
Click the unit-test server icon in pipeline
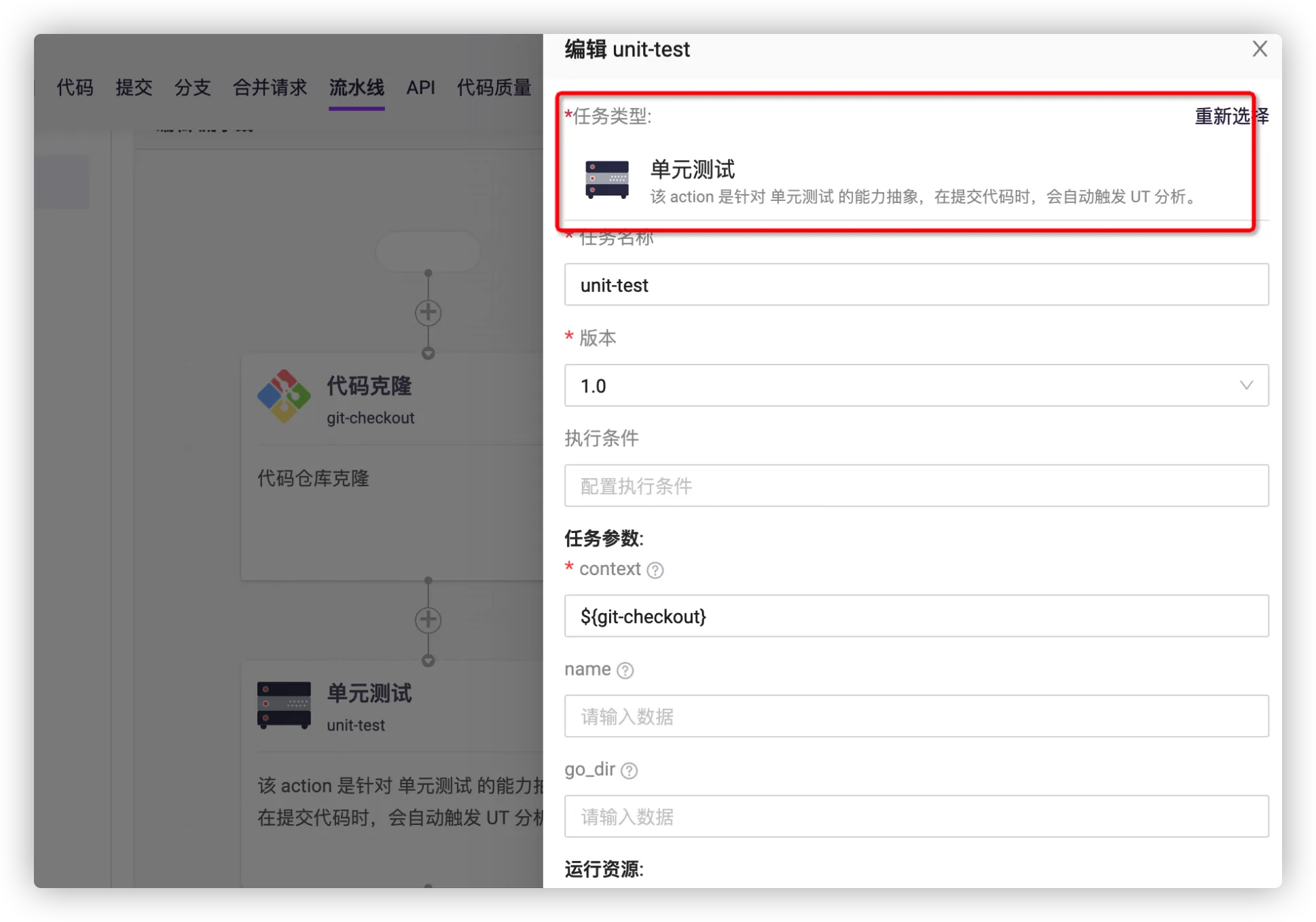(x=284, y=705)
